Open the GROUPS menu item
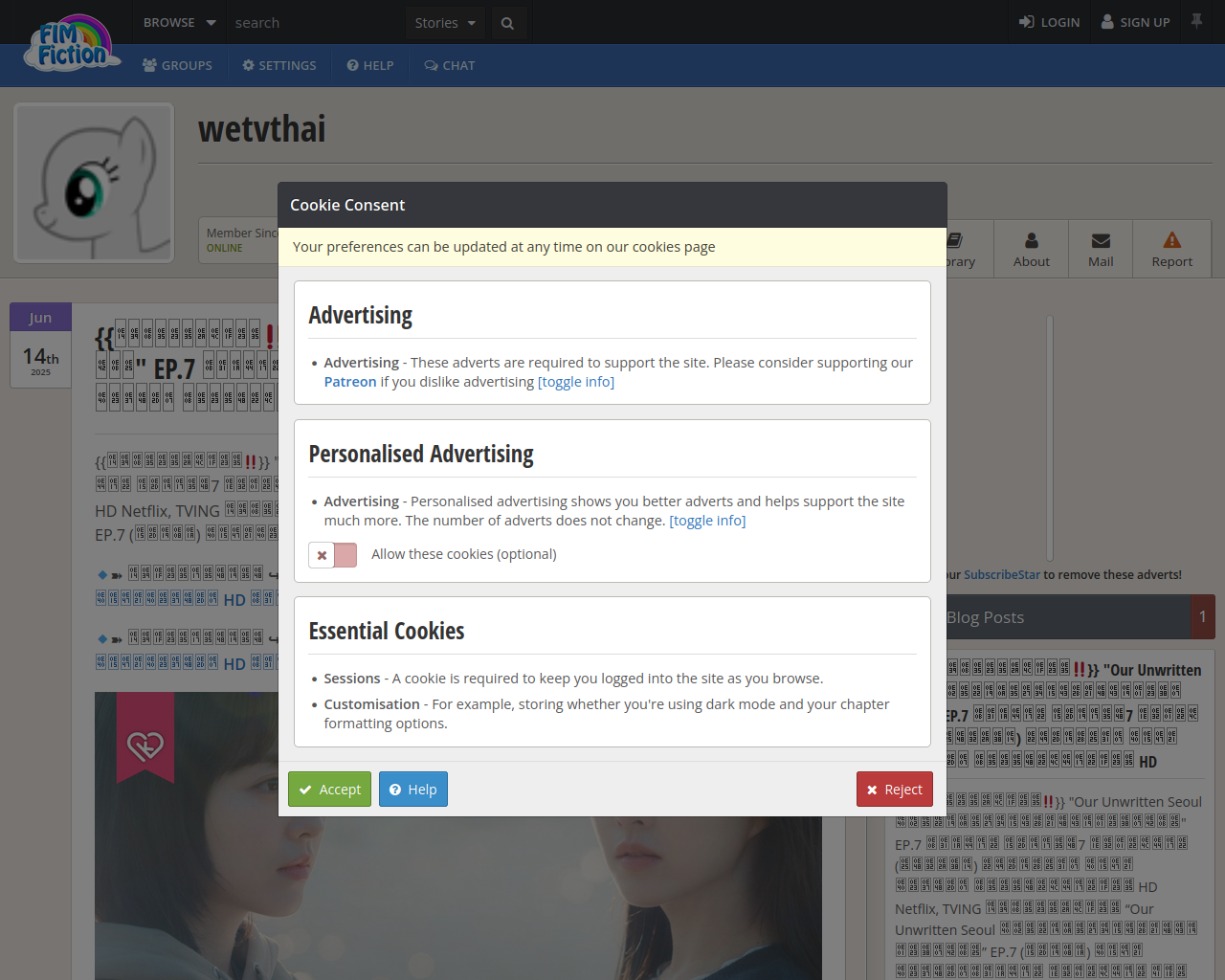This screenshot has width=1225, height=980. pos(177,65)
